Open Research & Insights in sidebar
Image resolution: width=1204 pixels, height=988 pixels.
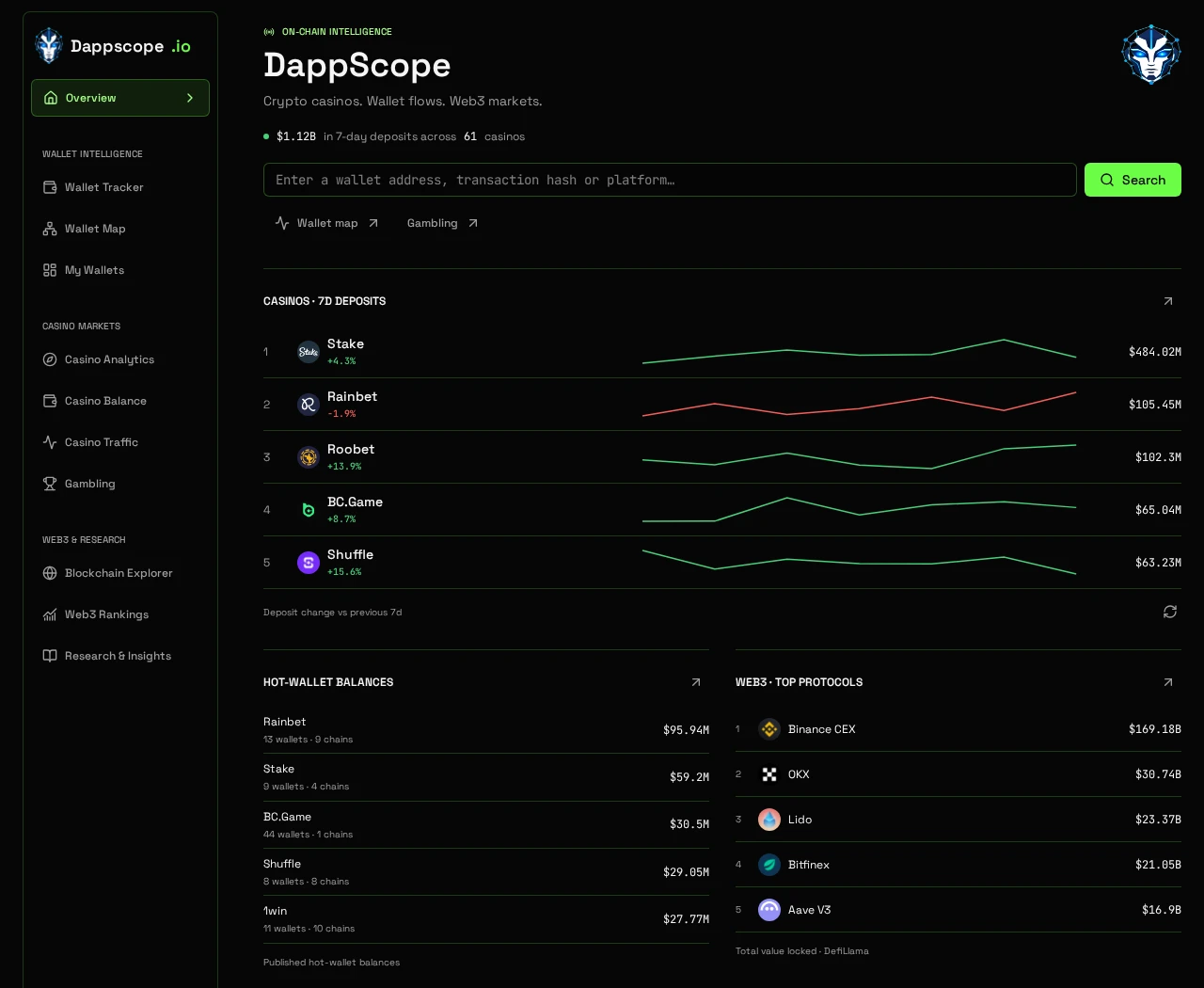[x=120, y=656]
